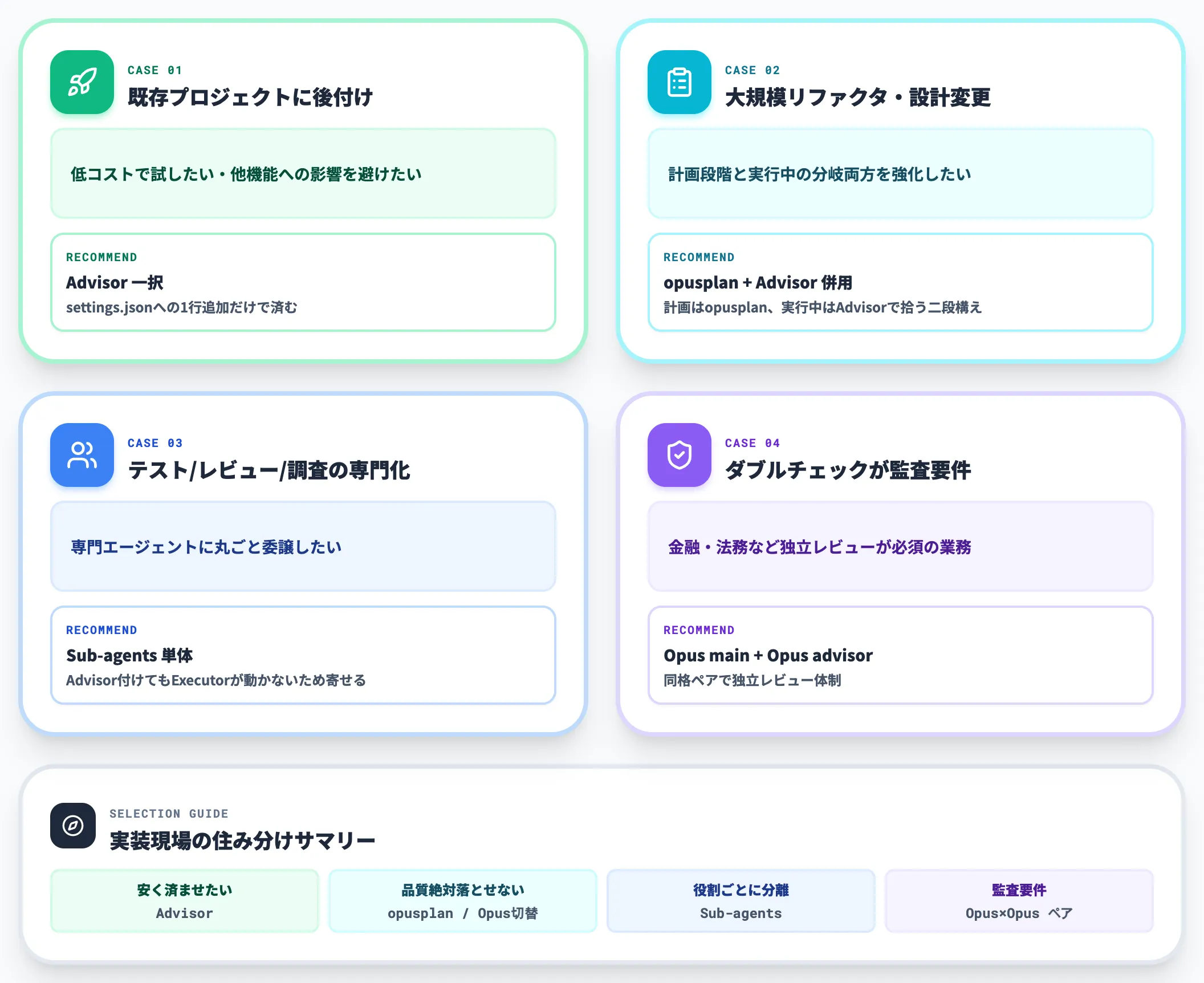Click the heading 実装現場の住み分けサマリー
Image resolution: width=1204 pixels, height=983 pixels.
(242, 841)
